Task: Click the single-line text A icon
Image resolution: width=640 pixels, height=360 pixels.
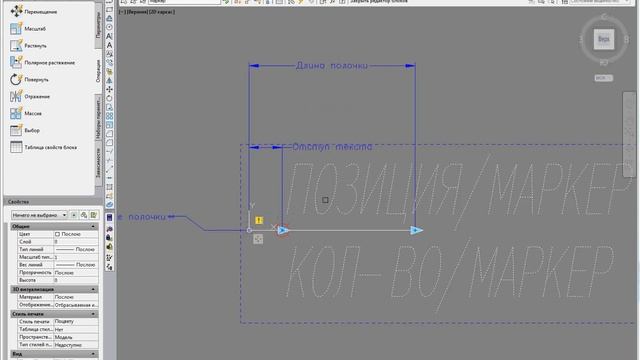Action: coord(109,45)
